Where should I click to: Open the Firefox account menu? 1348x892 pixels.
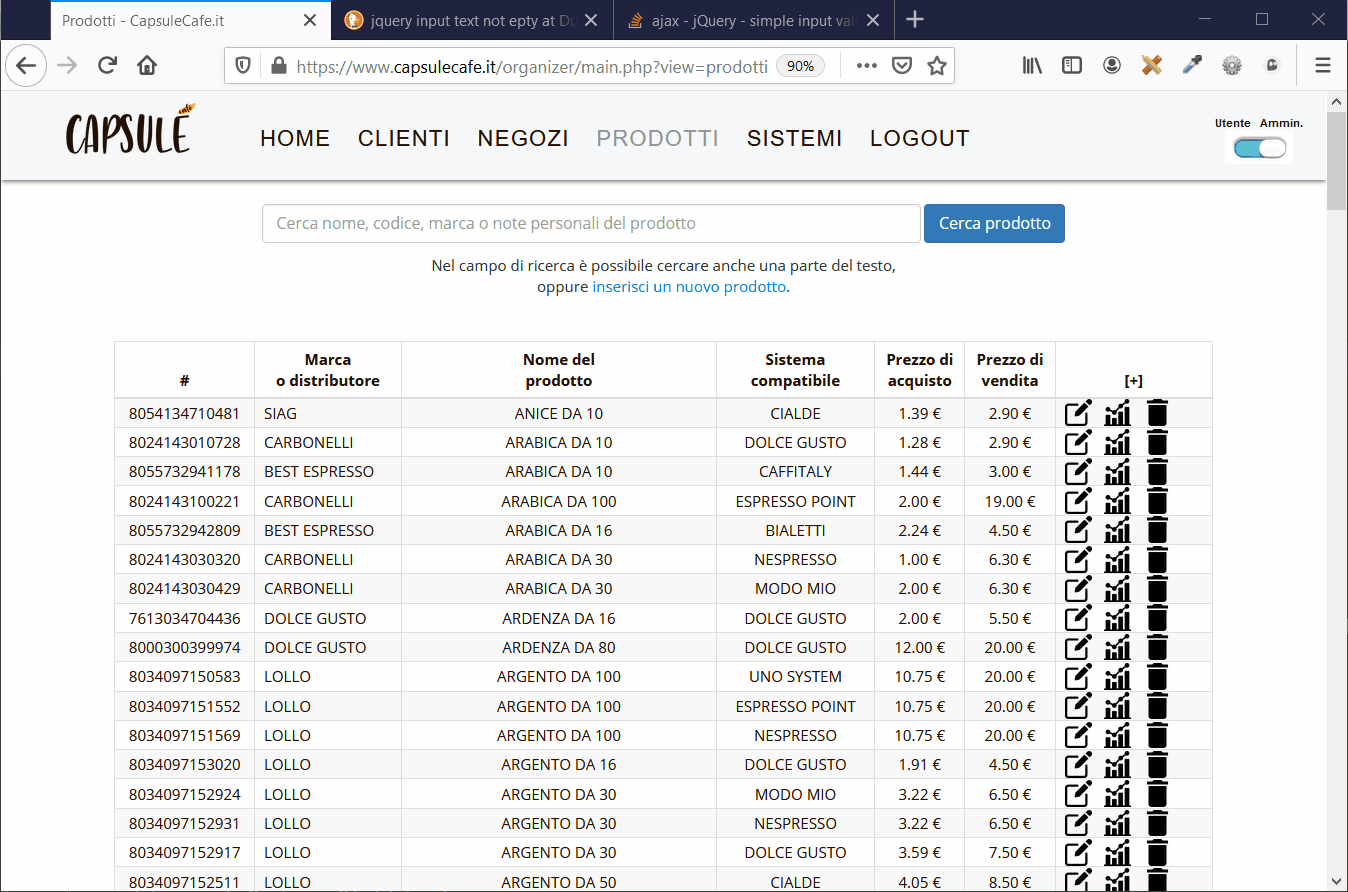pos(1112,66)
